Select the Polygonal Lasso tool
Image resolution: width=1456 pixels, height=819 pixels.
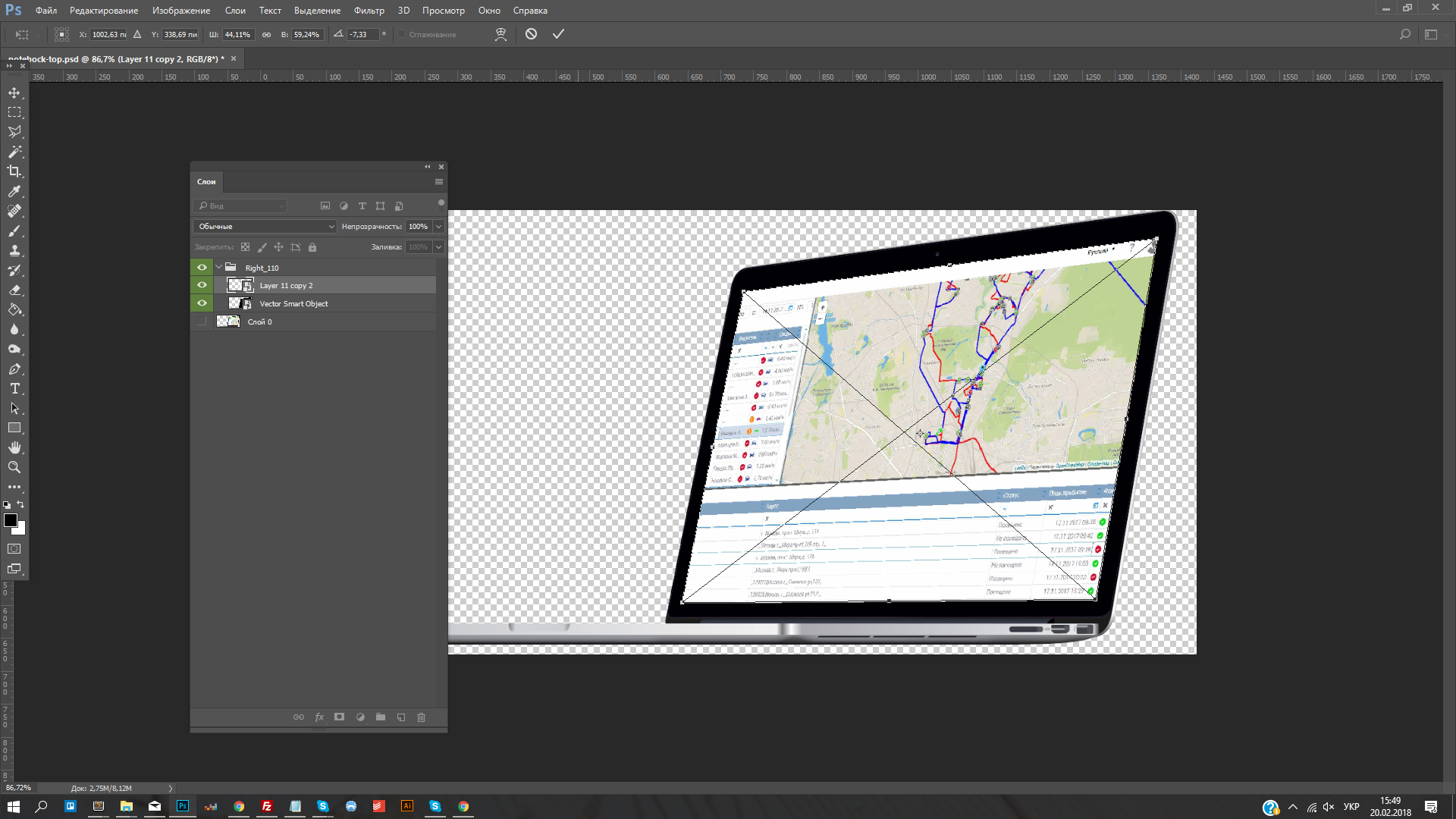tap(14, 132)
